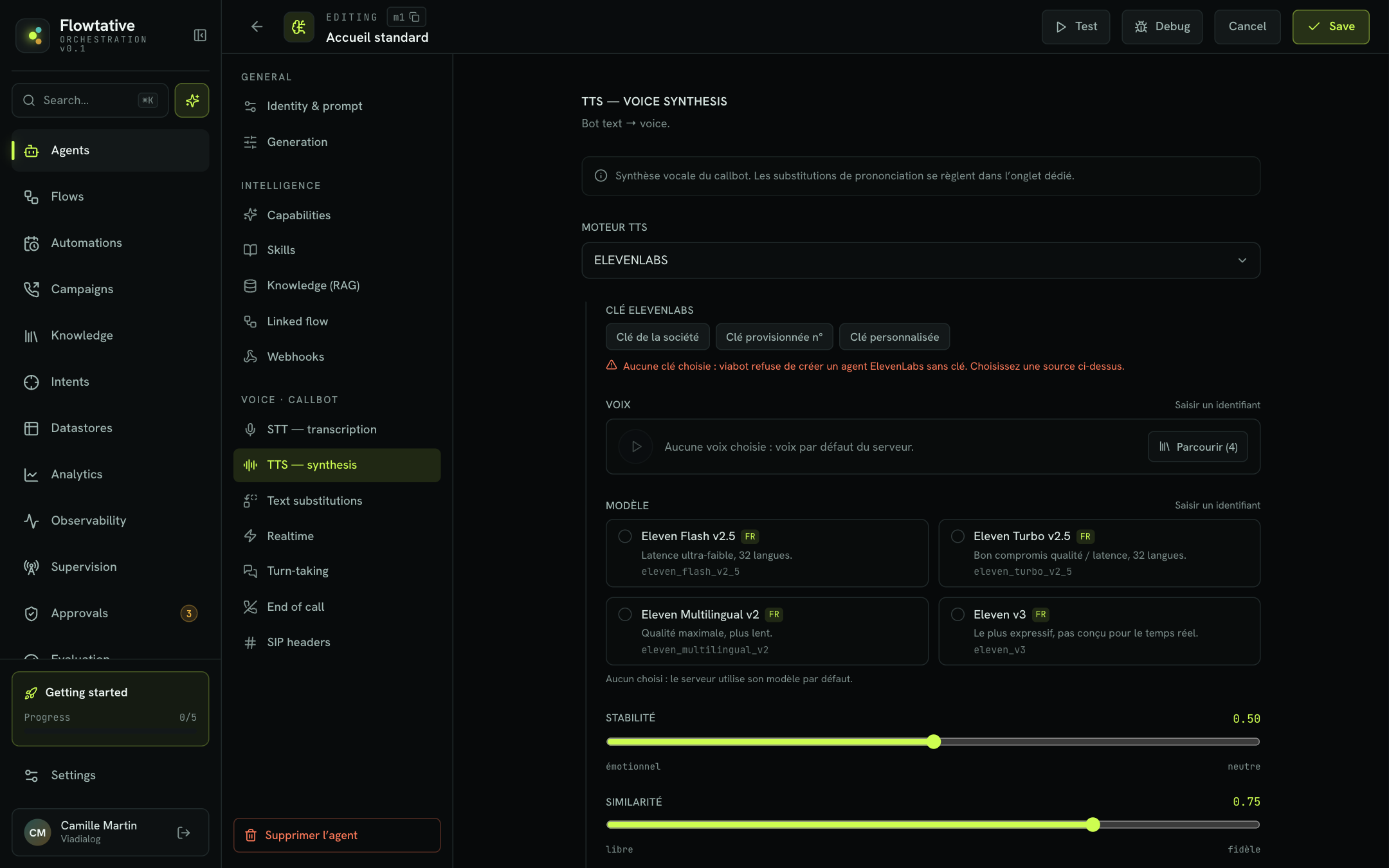Open Supervision in the sidebar
This screenshot has width=1389, height=868.
[x=110, y=567]
